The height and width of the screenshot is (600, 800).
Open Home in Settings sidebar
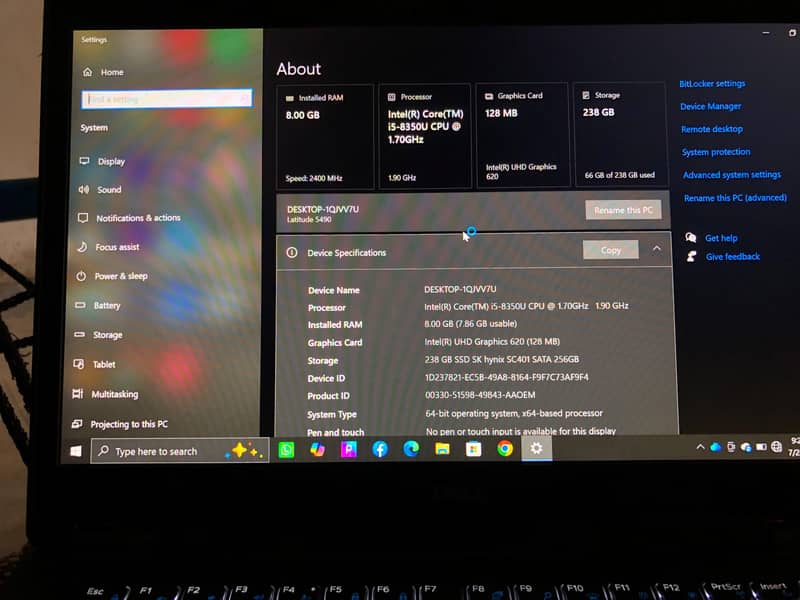pos(103,72)
